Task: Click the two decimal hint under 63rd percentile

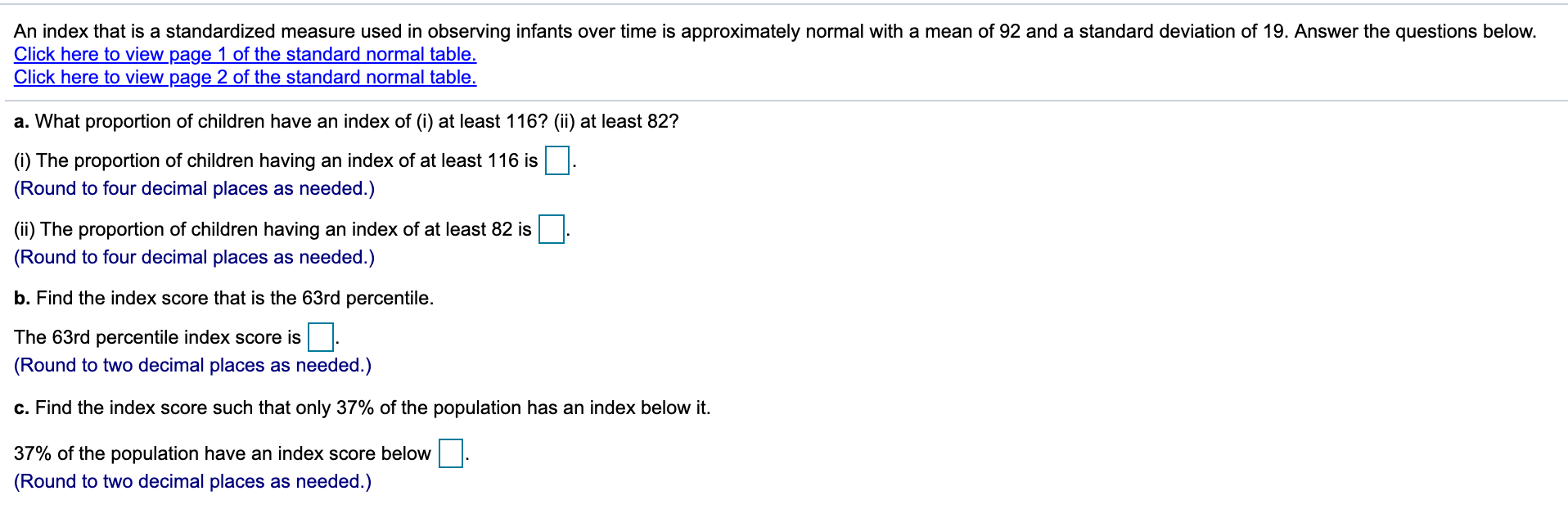Action: pos(192,365)
